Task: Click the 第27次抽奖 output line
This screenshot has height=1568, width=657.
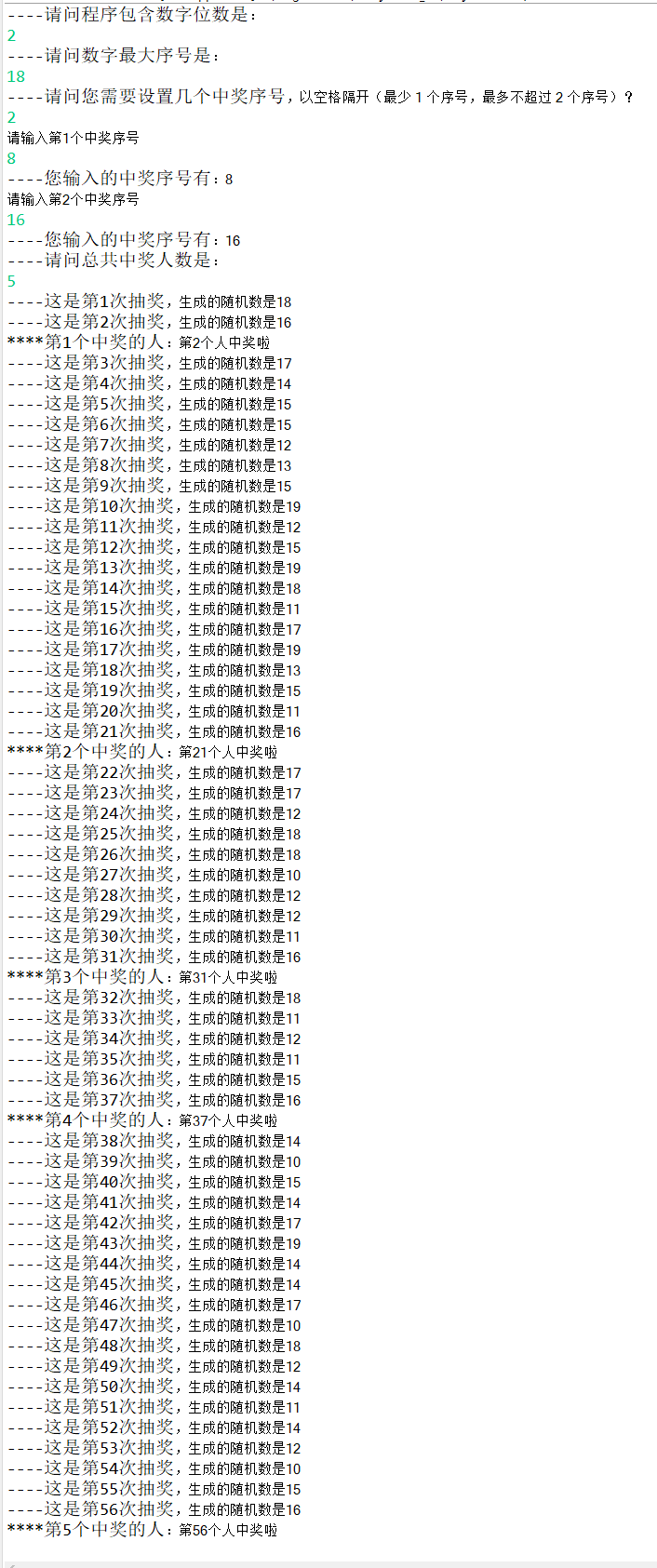Action: pos(154,875)
